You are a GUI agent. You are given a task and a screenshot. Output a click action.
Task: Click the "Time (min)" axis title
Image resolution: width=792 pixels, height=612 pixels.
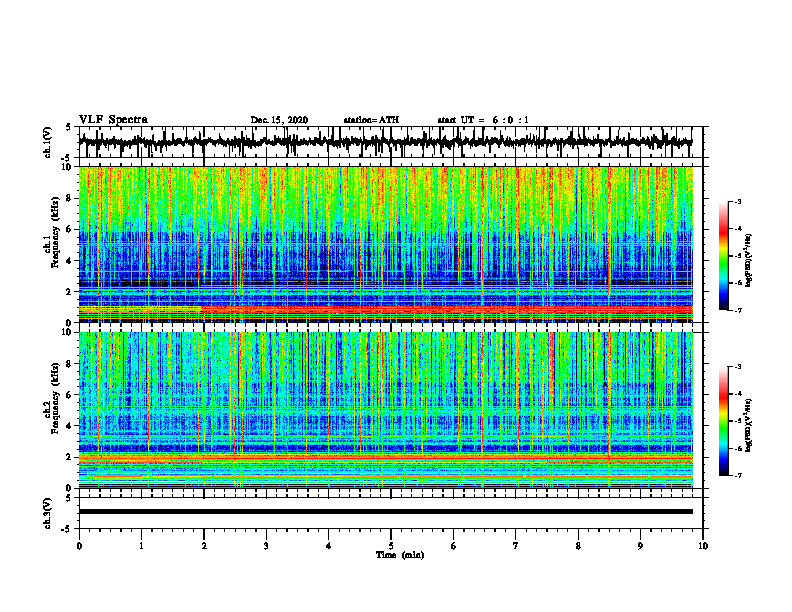[400, 555]
